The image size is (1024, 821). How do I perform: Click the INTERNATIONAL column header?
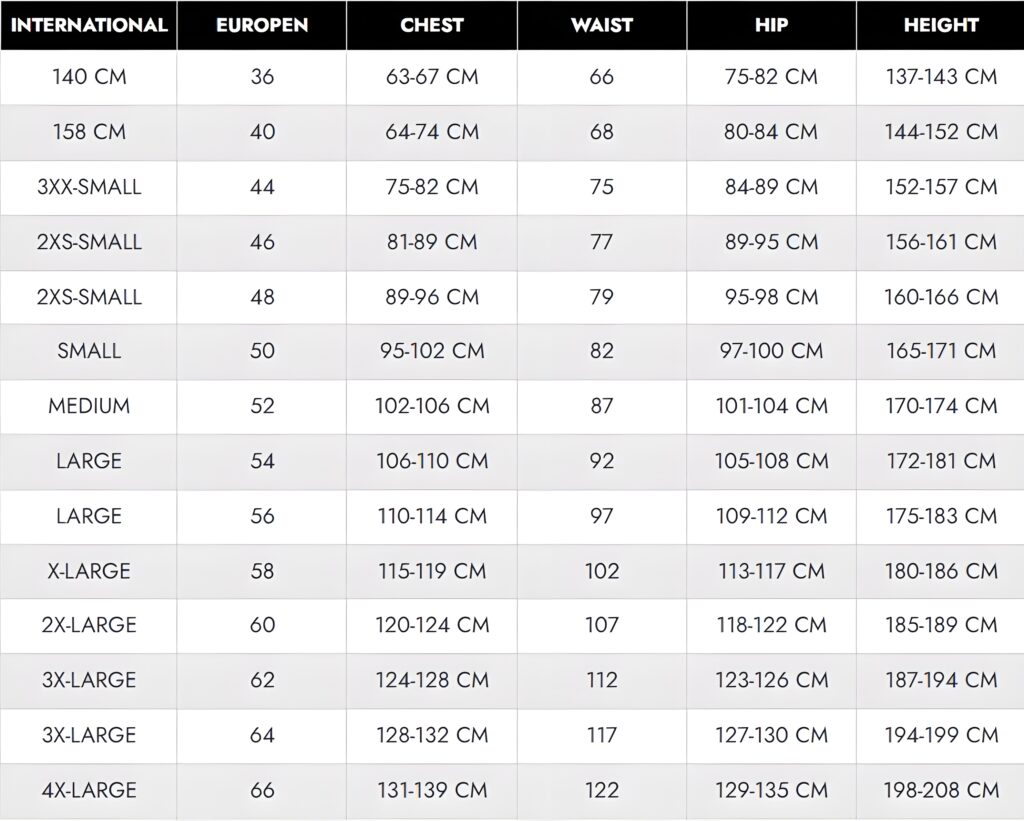pos(89,25)
